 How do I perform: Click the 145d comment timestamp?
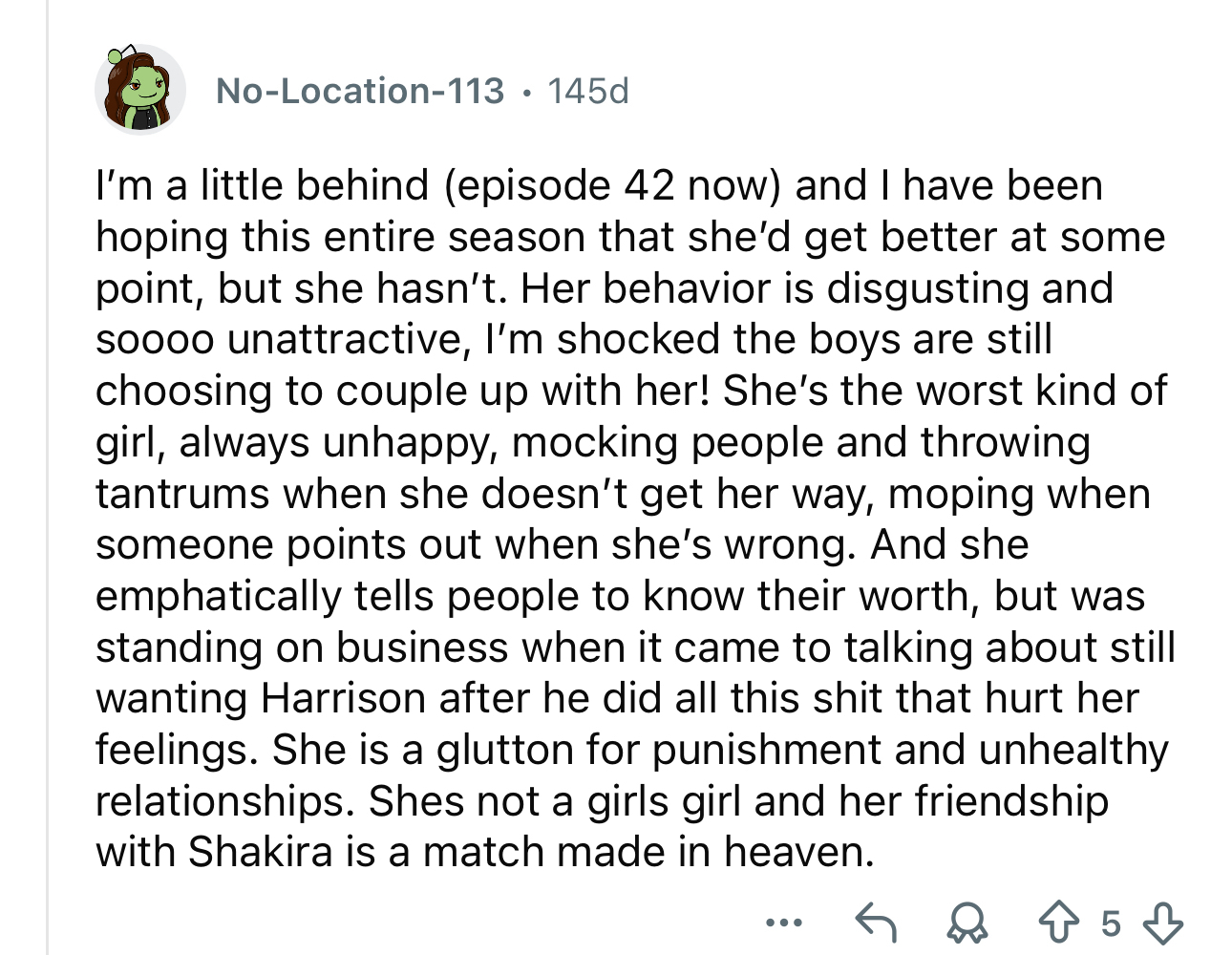(x=588, y=91)
